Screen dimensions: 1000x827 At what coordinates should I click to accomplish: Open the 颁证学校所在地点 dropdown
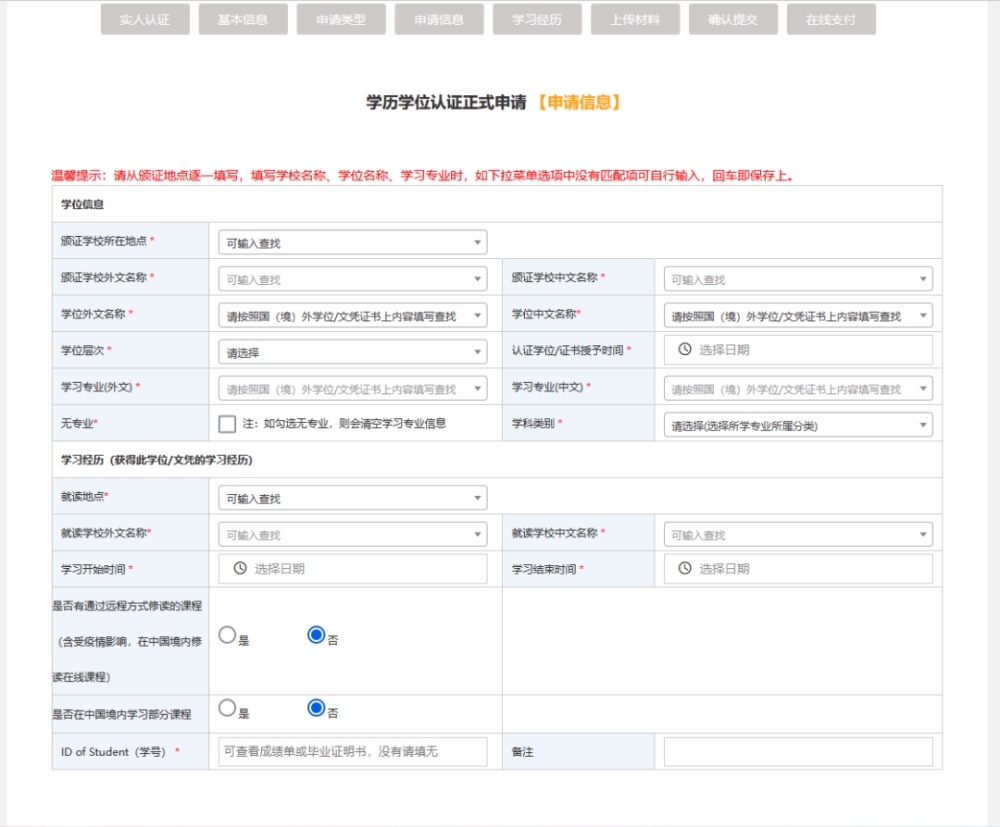[x=353, y=242]
